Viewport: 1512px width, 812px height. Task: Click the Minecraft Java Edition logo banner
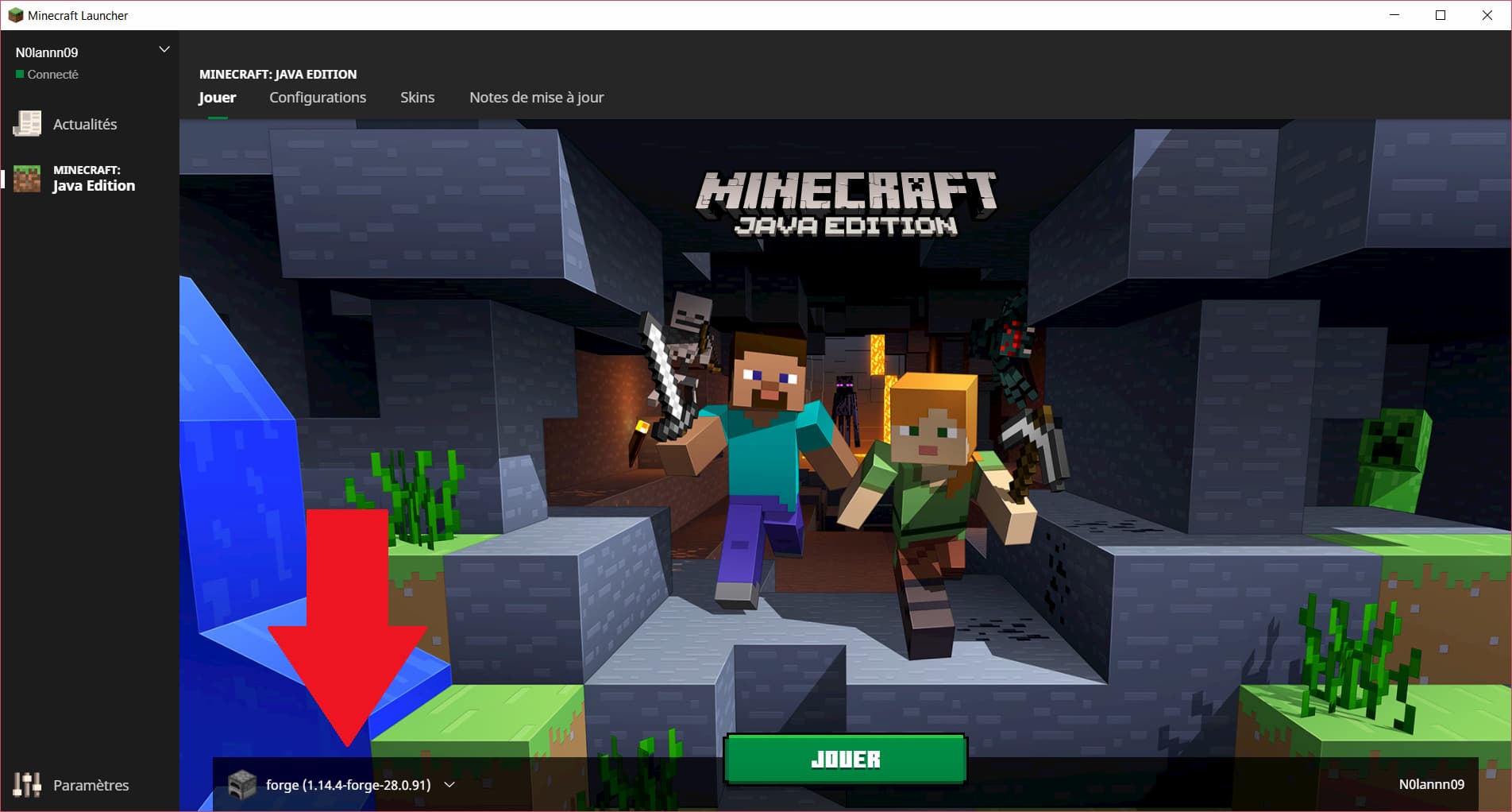pyautogui.click(x=847, y=204)
